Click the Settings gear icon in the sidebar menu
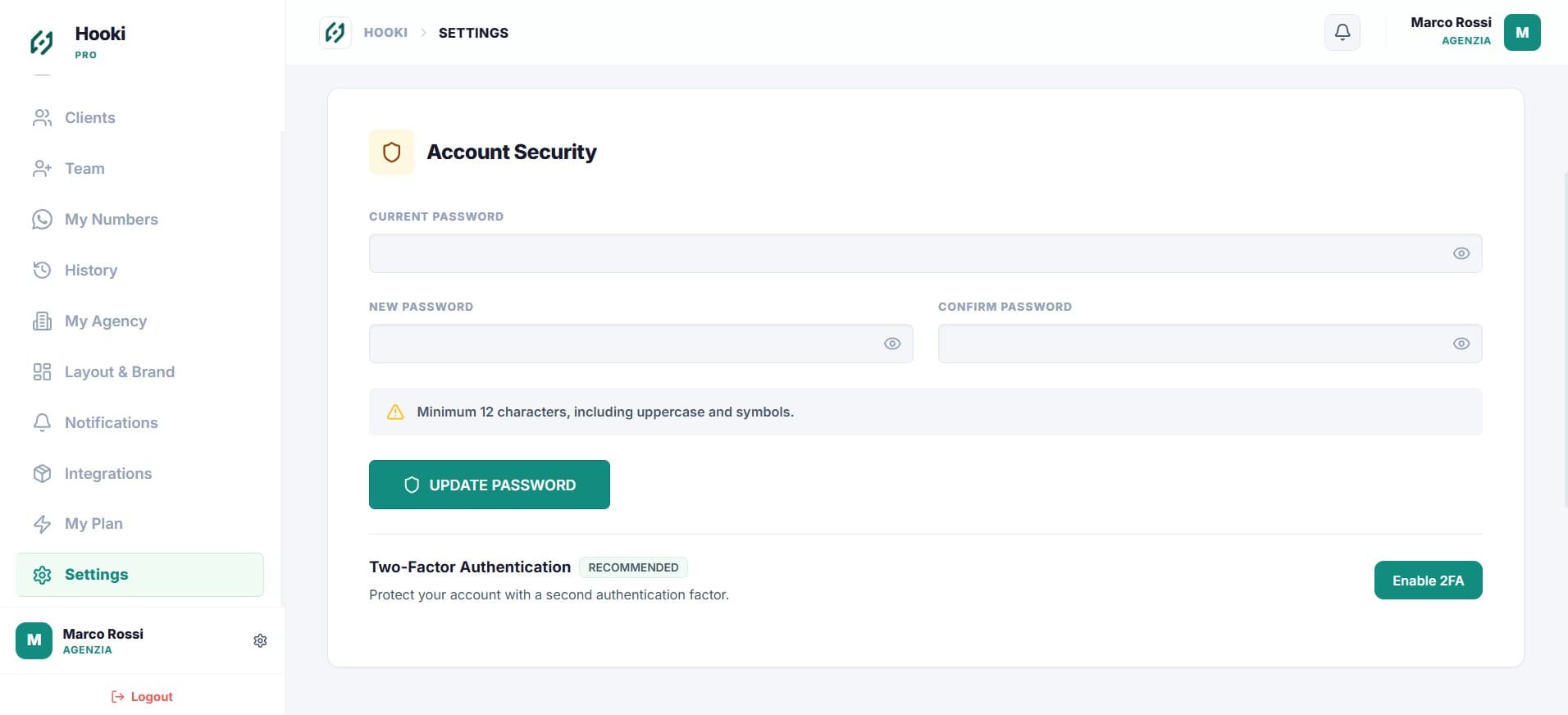 (42, 575)
